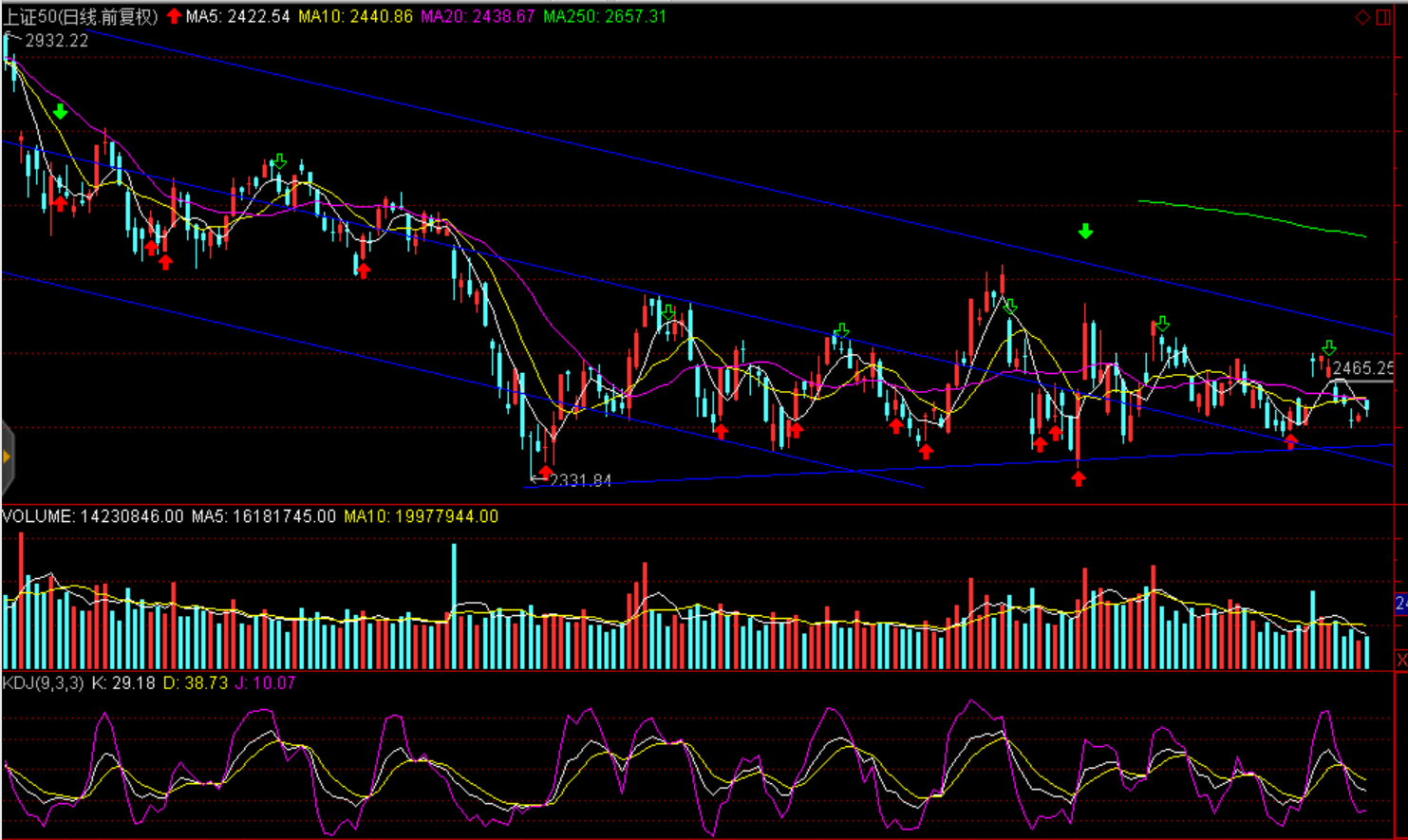Click the 上证50 daily chart title
Viewport: 1408px width, 840px height.
(x=81, y=16)
